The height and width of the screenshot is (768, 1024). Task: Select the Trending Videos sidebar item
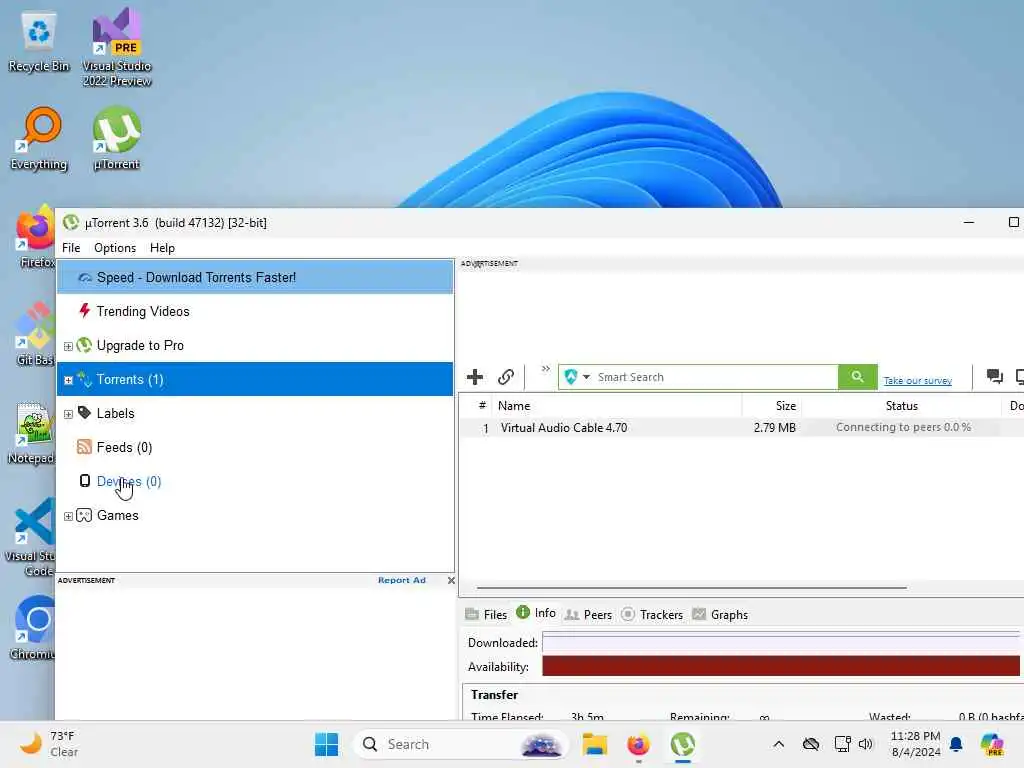[x=255, y=312]
